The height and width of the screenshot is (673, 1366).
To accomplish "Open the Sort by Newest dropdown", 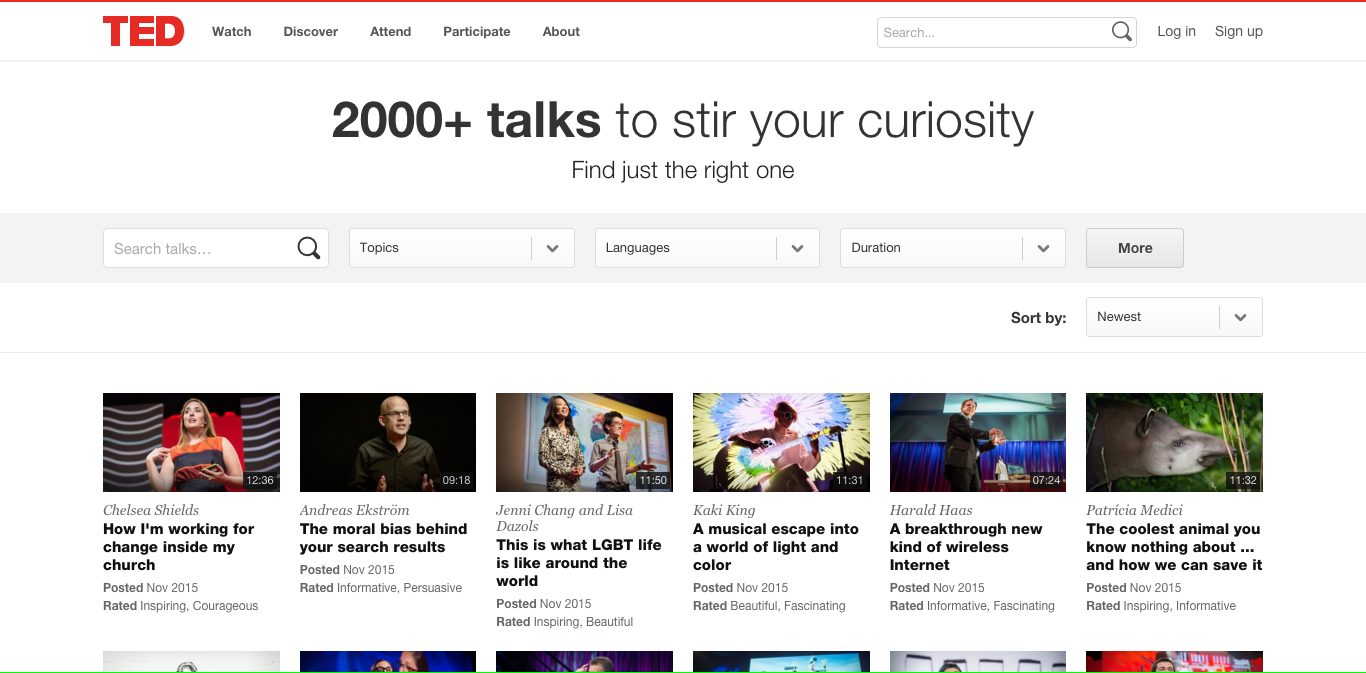I will (x=1174, y=317).
